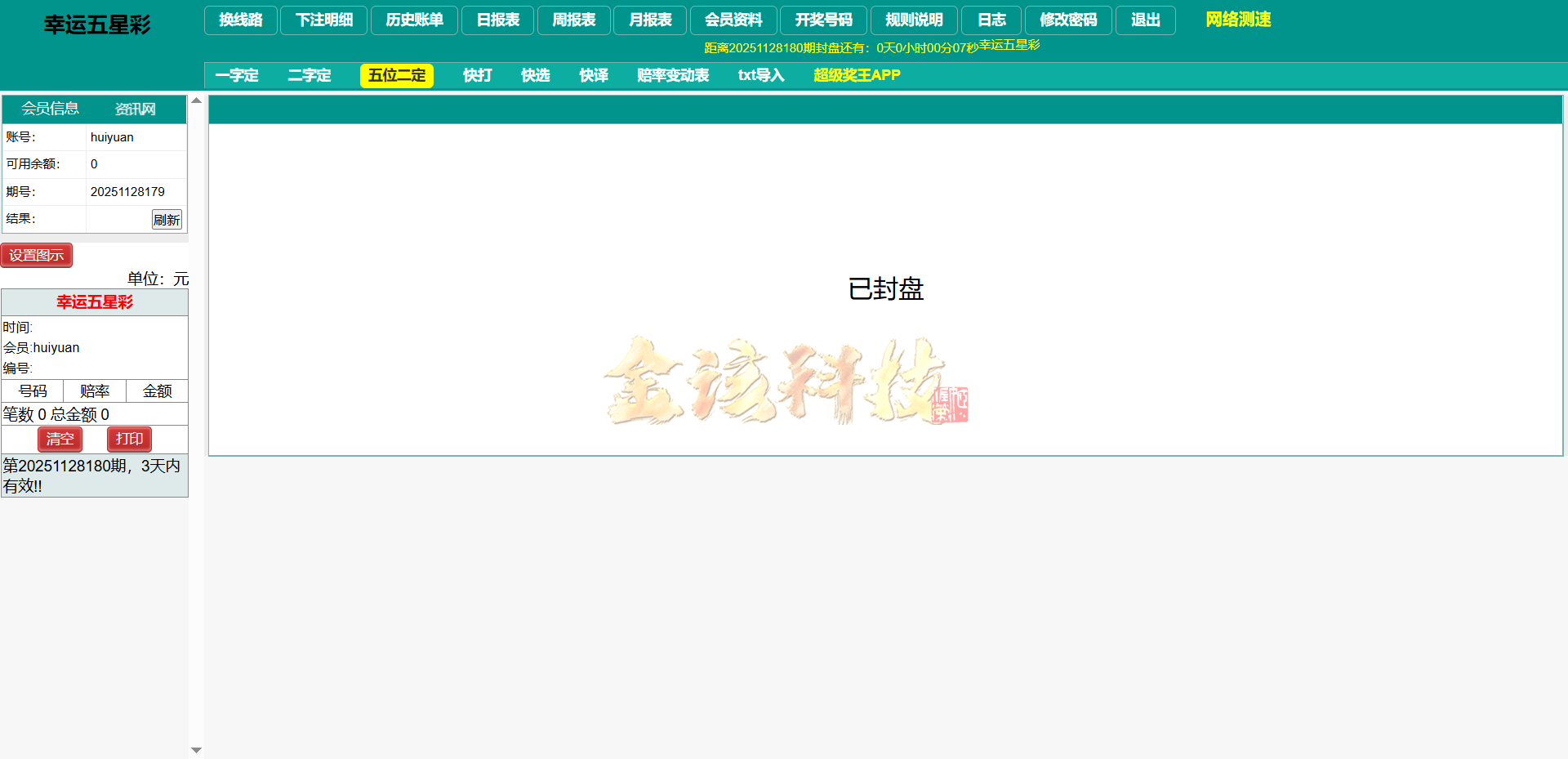Open the 快打 betting tab
Viewport: 1568px width, 759px height.
(x=478, y=75)
